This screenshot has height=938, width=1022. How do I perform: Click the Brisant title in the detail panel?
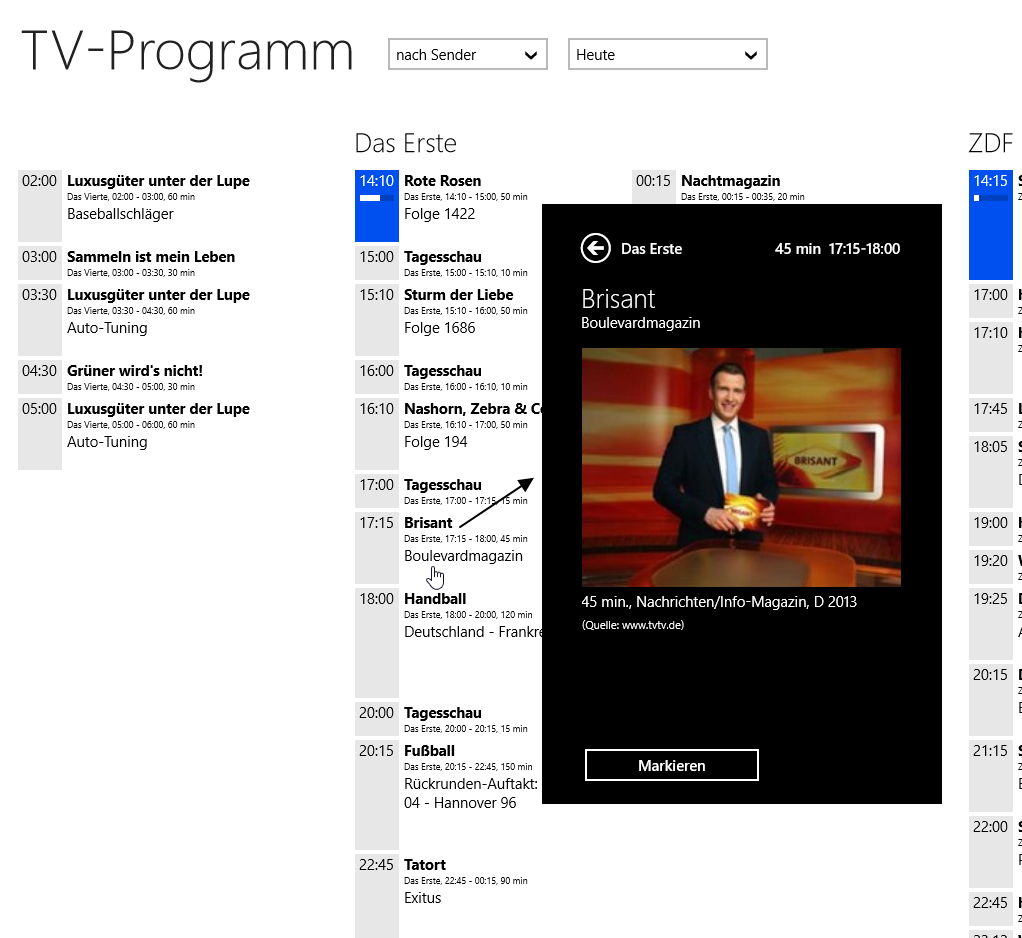coord(618,299)
